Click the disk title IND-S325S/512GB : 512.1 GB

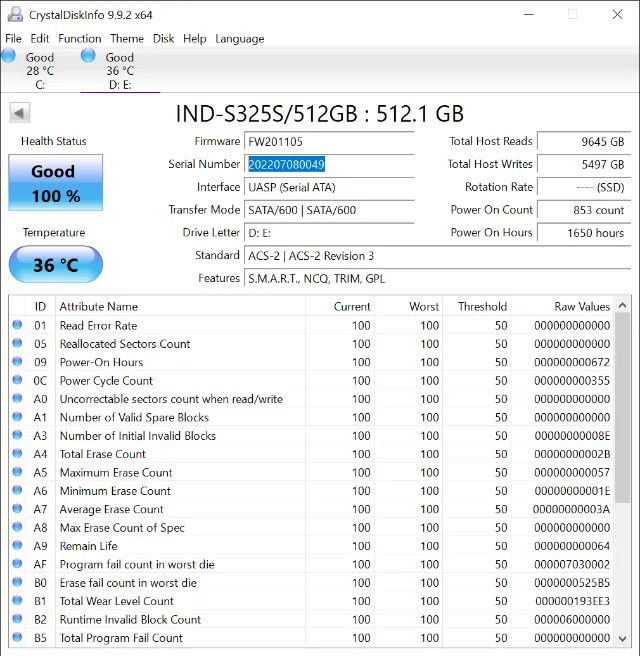click(x=320, y=113)
